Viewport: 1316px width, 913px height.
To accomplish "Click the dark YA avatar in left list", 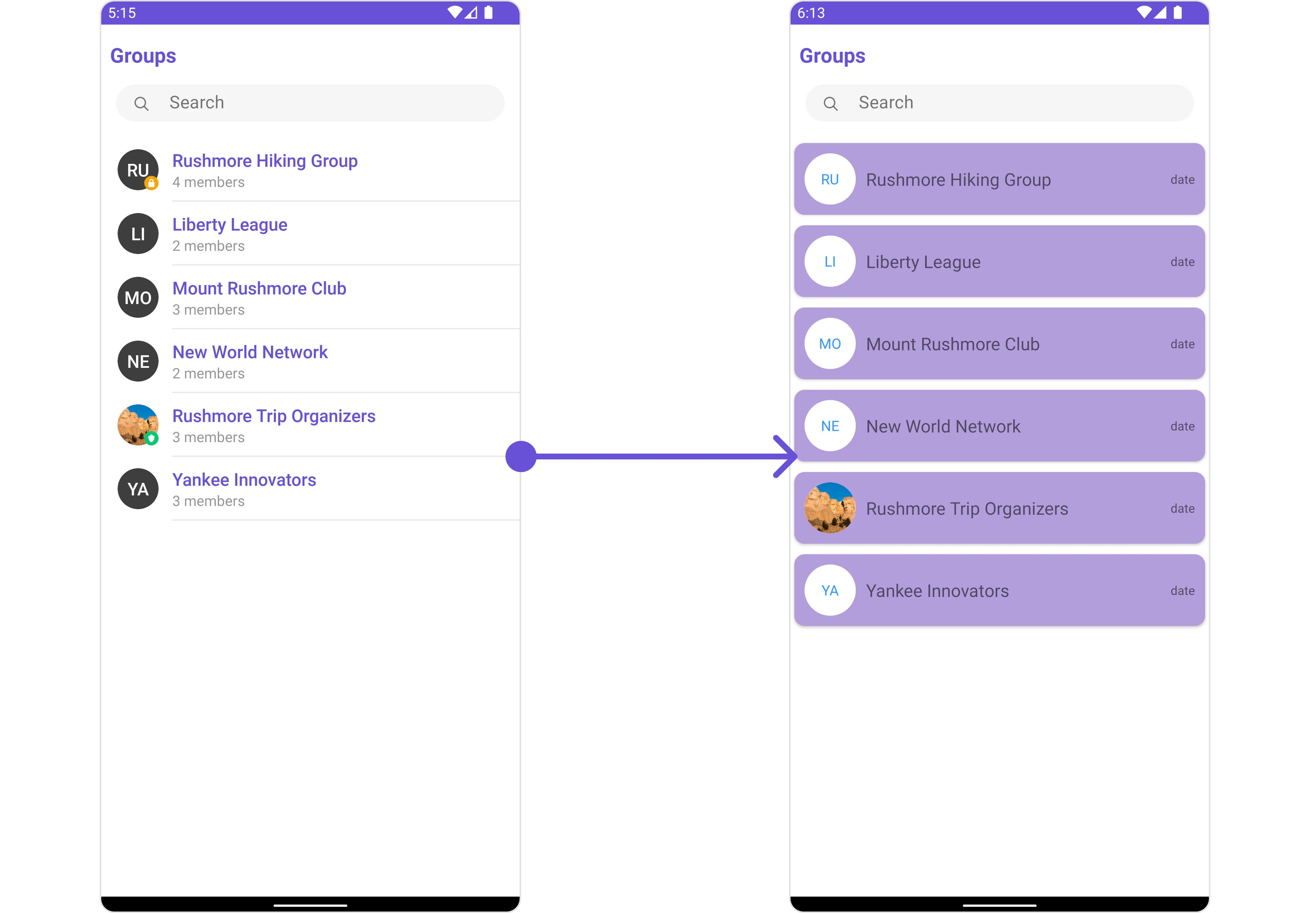I will tap(138, 489).
